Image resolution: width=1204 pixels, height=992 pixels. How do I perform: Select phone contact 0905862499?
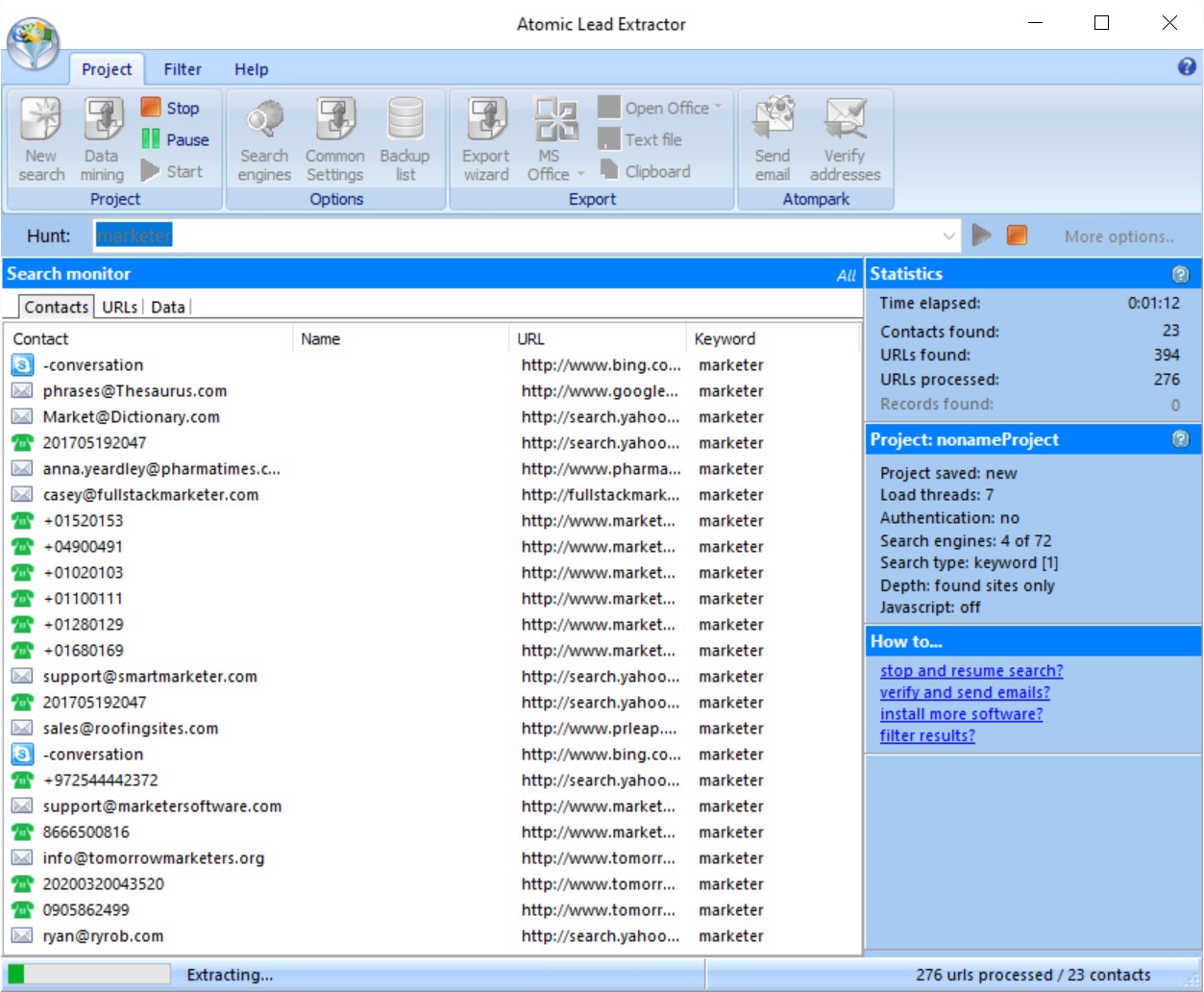coord(432,910)
